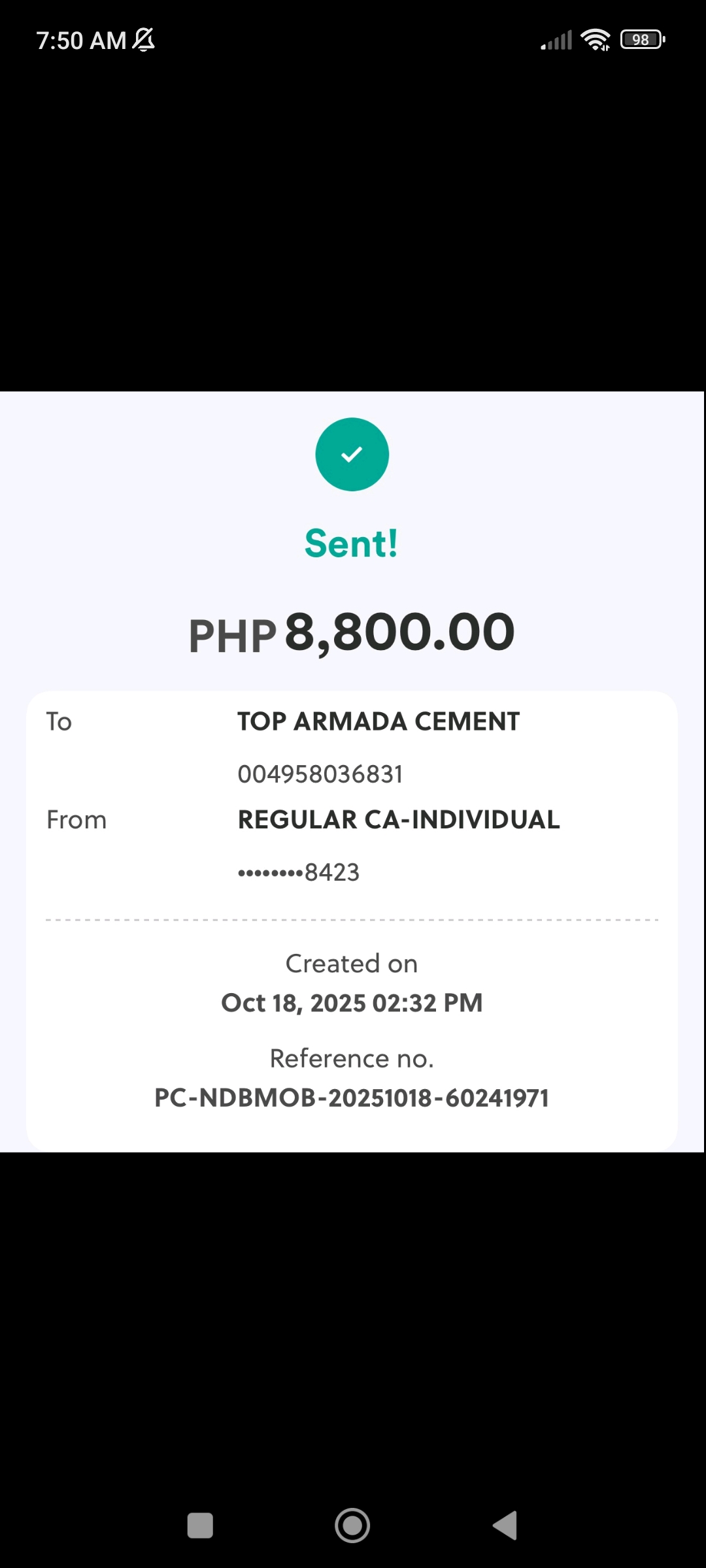Tap the battery level indicator

(643, 40)
